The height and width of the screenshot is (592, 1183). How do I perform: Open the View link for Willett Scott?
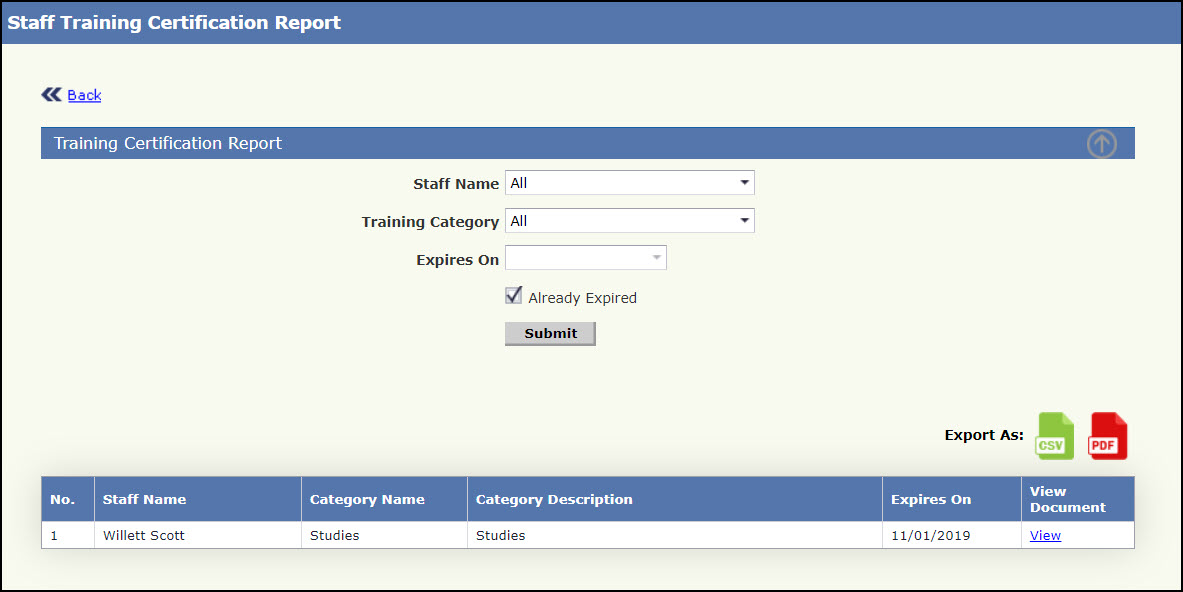point(1045,535)
